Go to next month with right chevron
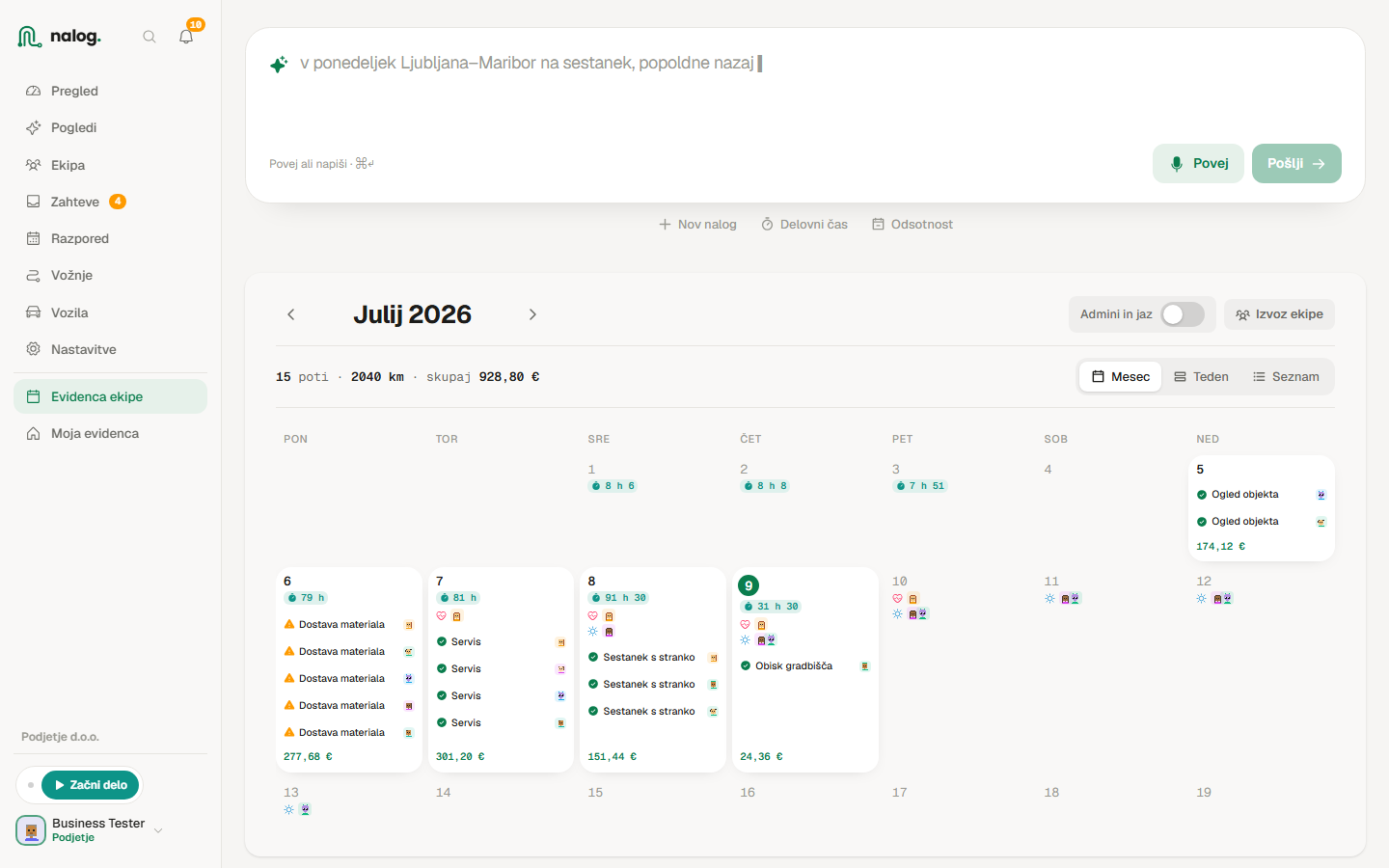The height and width of the screenshot is (868, 1389). pyautogui.click(x=532, y=314)
